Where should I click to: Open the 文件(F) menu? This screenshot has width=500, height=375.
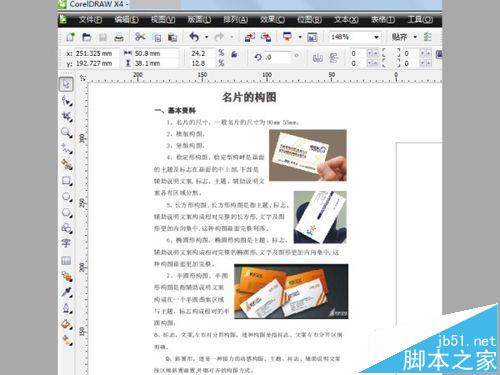coord(90,20)
